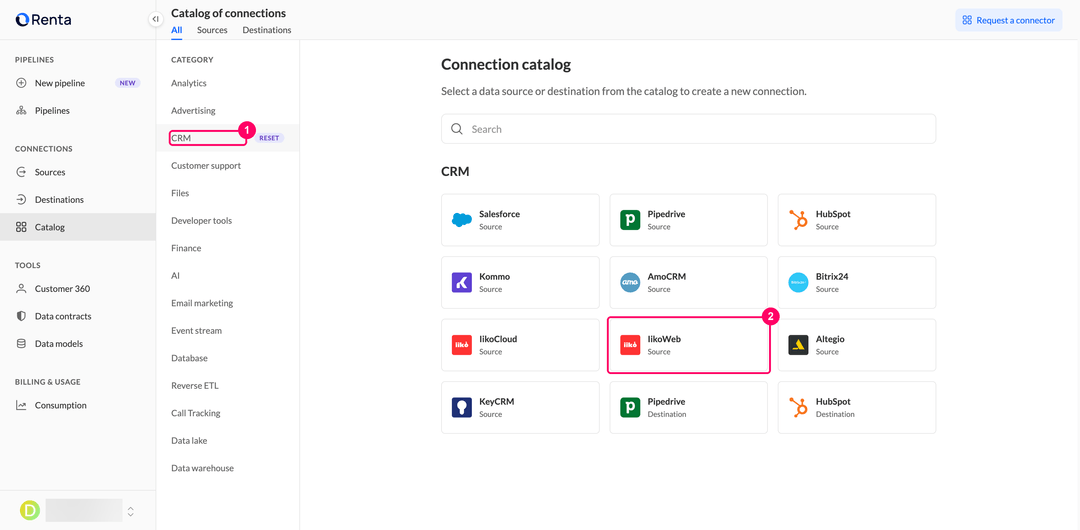Click the NEW badge beside New pipeline
This screenshot has width=1080, height=530.
(x=128, y=83)
